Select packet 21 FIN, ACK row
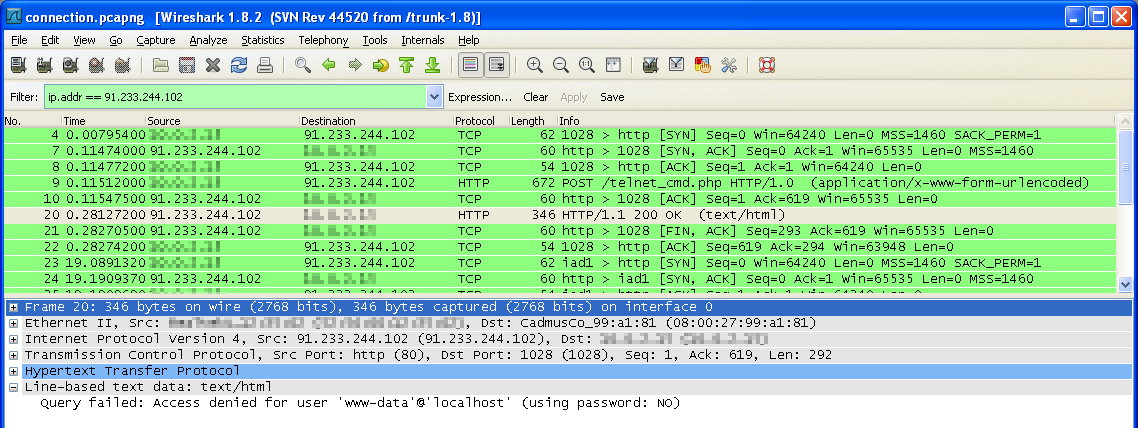Image resolution: width=1138 pixels, height=428 pixels. tap(560, 231)
